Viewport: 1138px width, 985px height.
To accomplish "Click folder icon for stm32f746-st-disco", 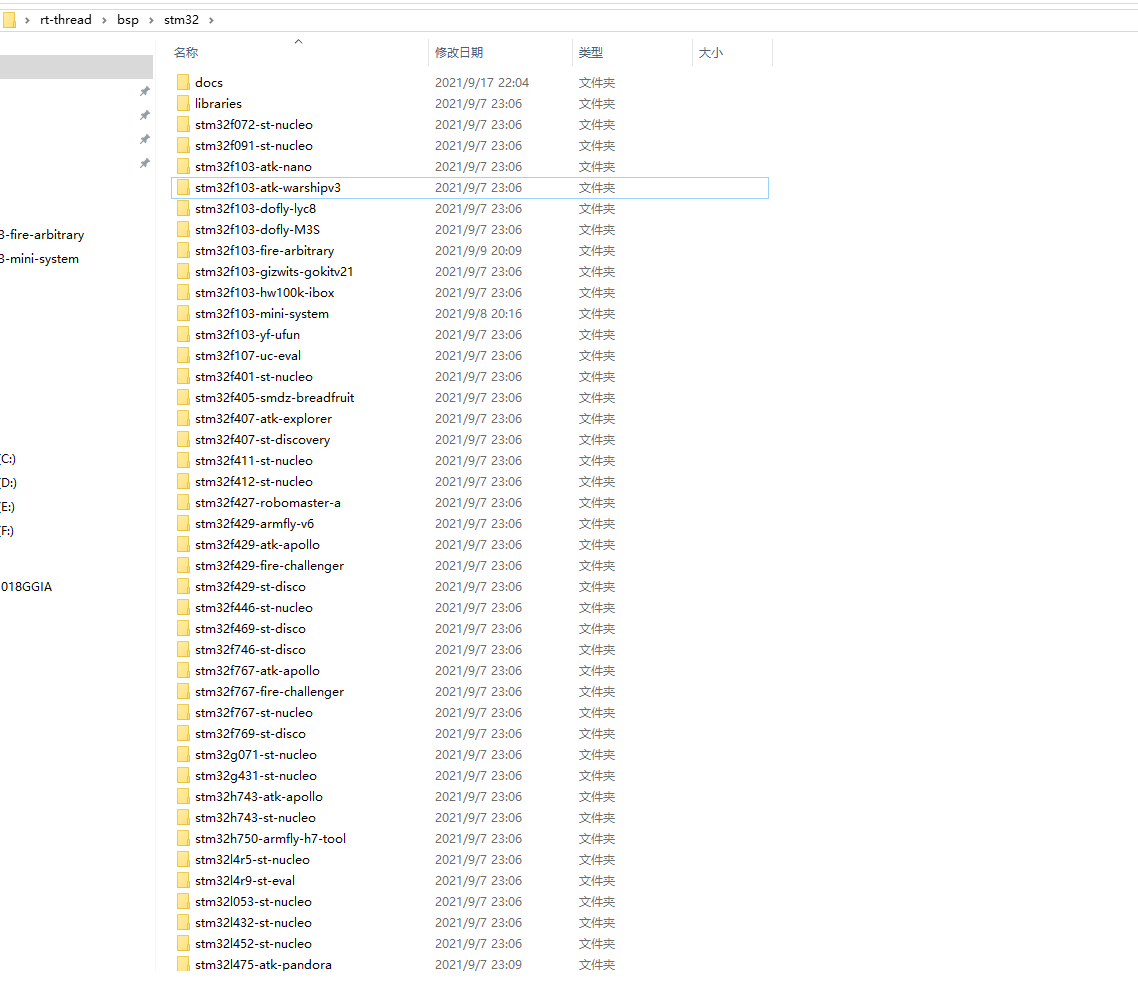I will (183, 650).
